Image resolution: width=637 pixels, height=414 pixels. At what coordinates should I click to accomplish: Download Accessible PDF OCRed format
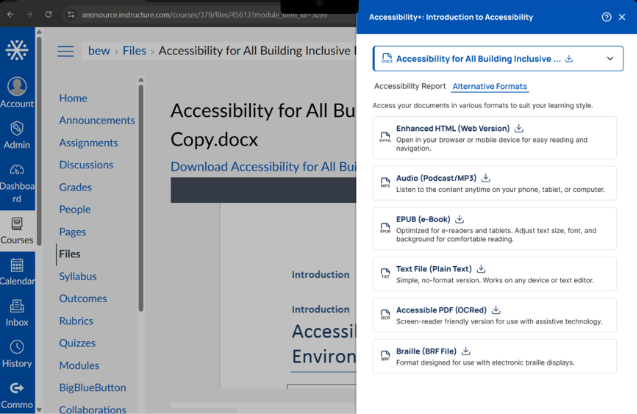[x=496, y=310]
